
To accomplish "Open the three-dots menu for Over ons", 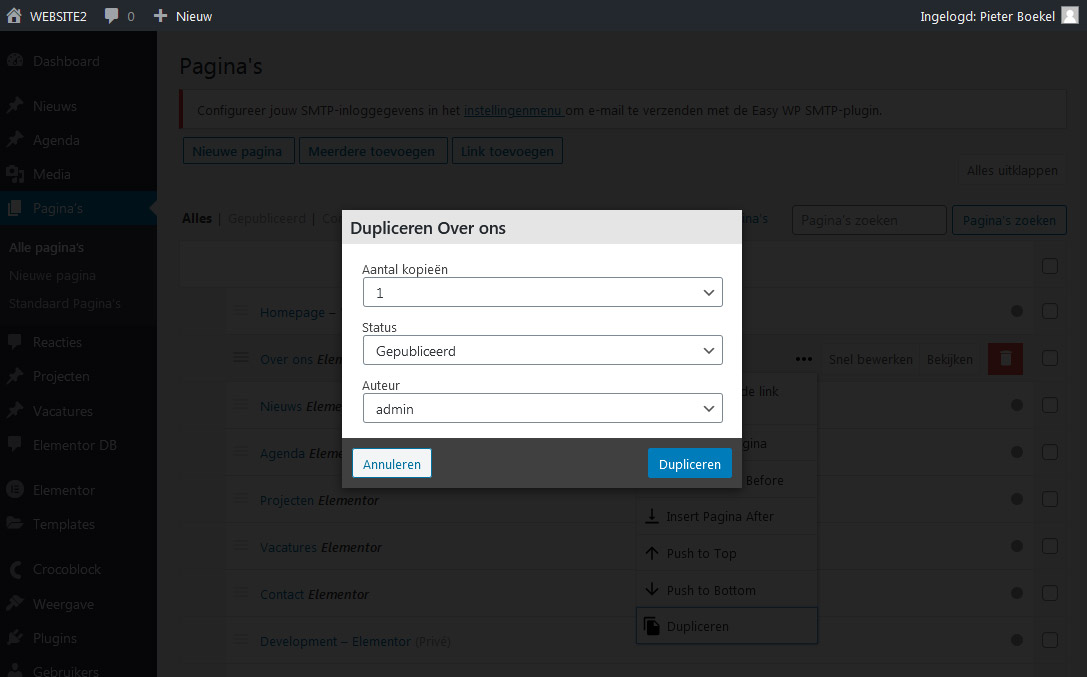I will [x=803, y=359].
